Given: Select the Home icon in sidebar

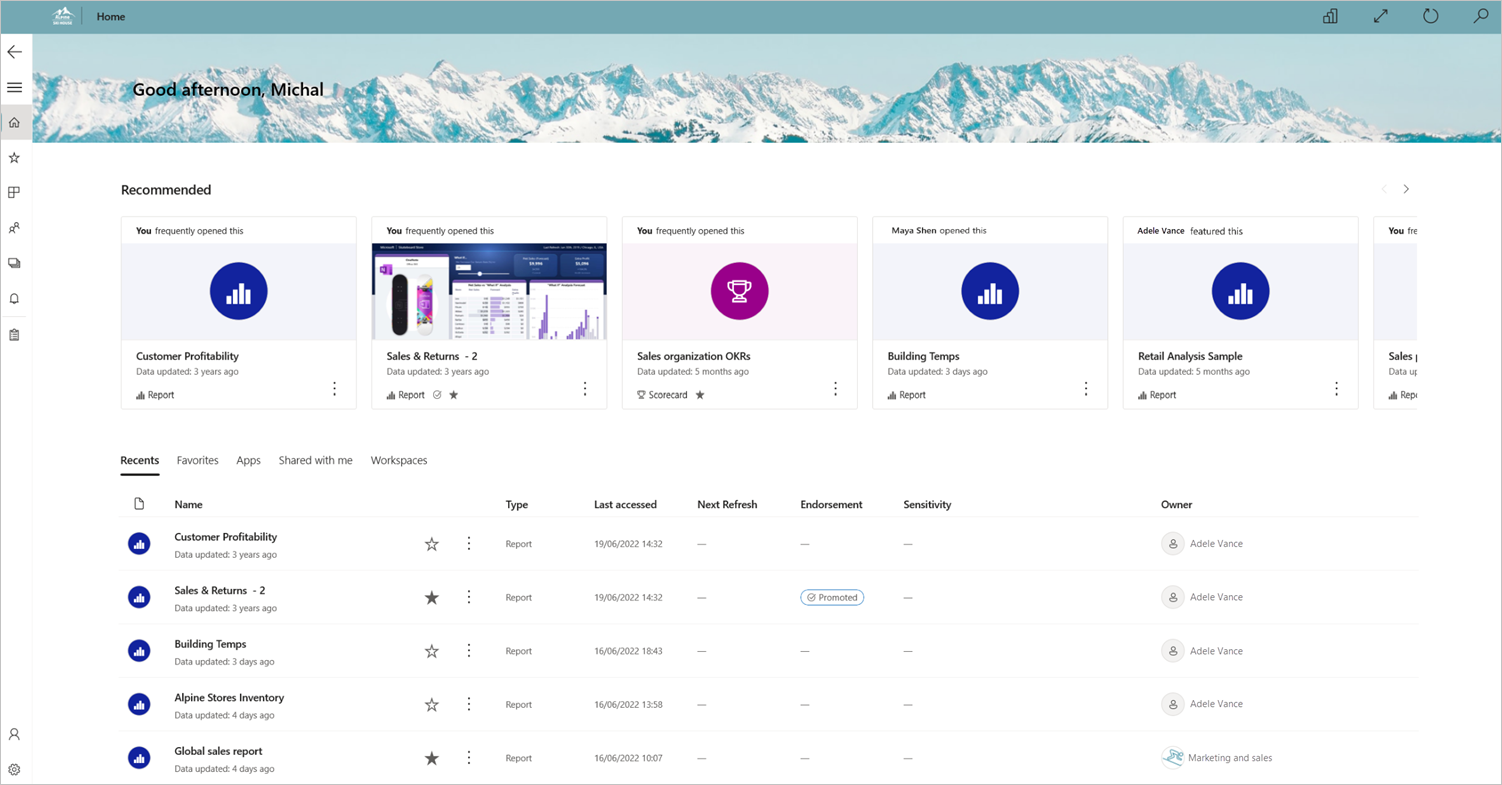Looking at the screenshot, I should 14,123.
